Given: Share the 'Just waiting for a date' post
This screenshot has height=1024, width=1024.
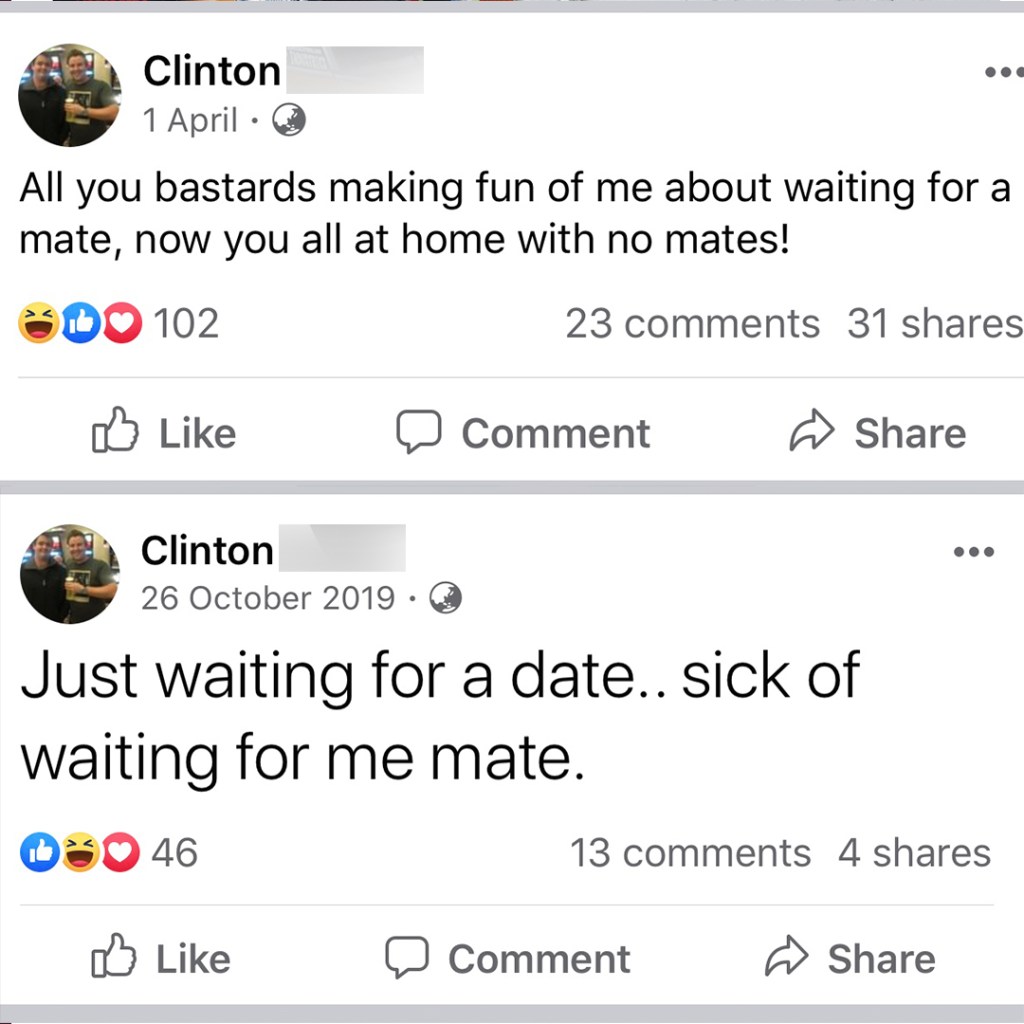Looking at the screenshot, I should 850,957.
